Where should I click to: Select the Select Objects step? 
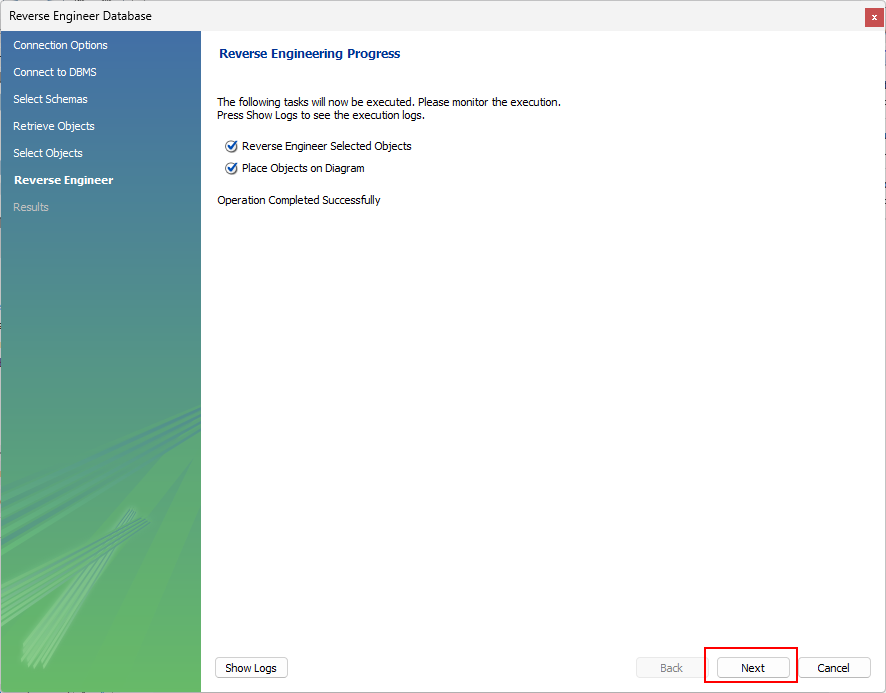pos(48,153)
